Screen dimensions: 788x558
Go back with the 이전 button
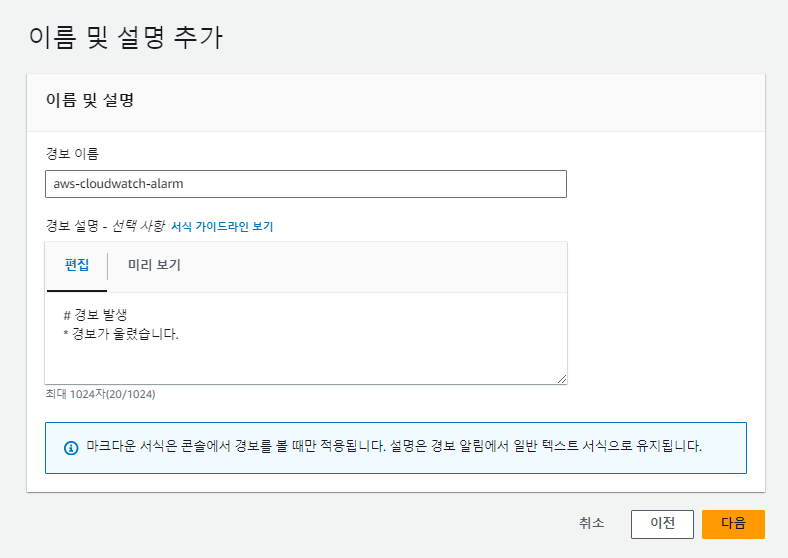click(662, 523)
